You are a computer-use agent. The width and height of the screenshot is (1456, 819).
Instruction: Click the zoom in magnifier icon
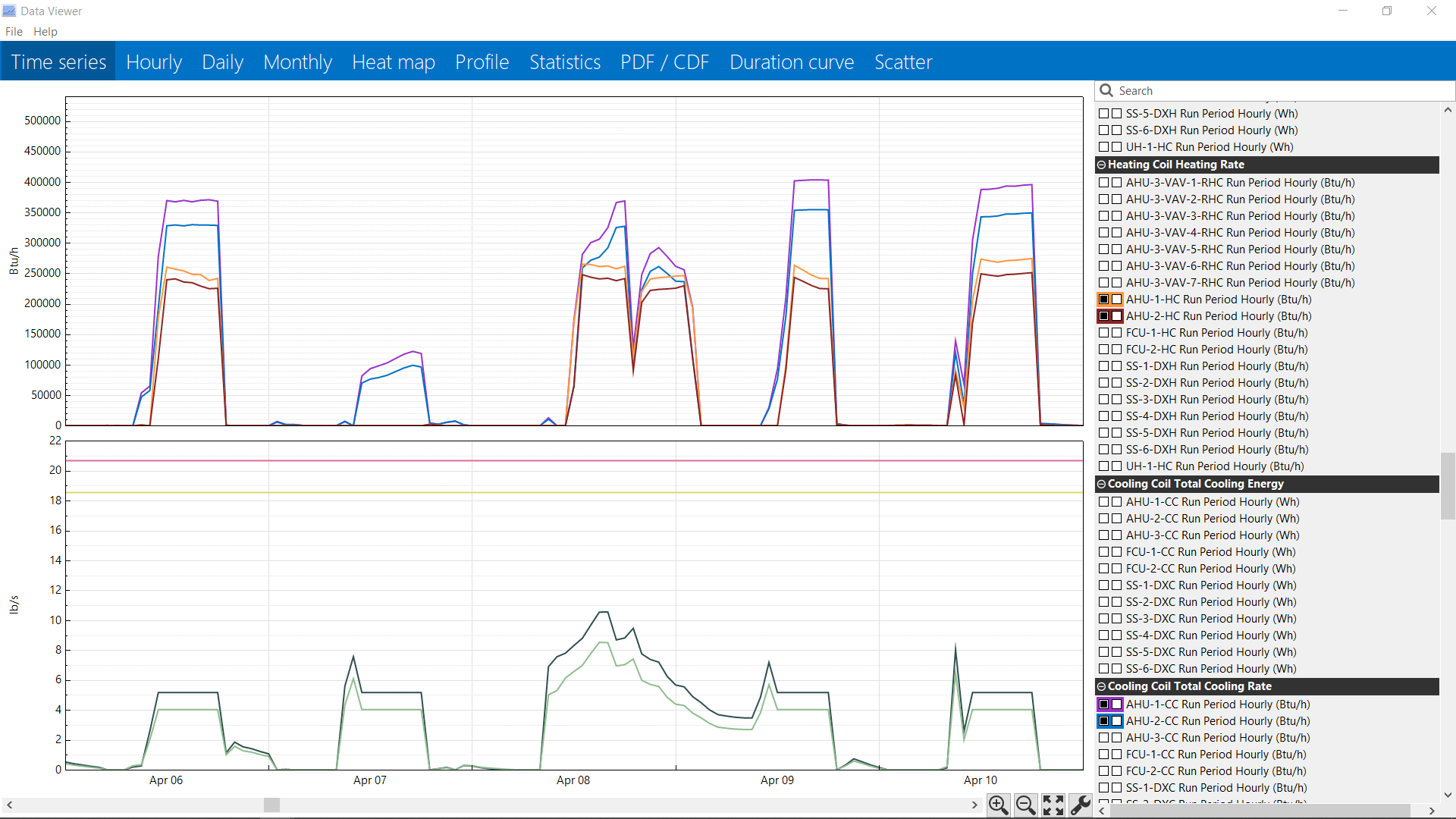click(998, 805)
